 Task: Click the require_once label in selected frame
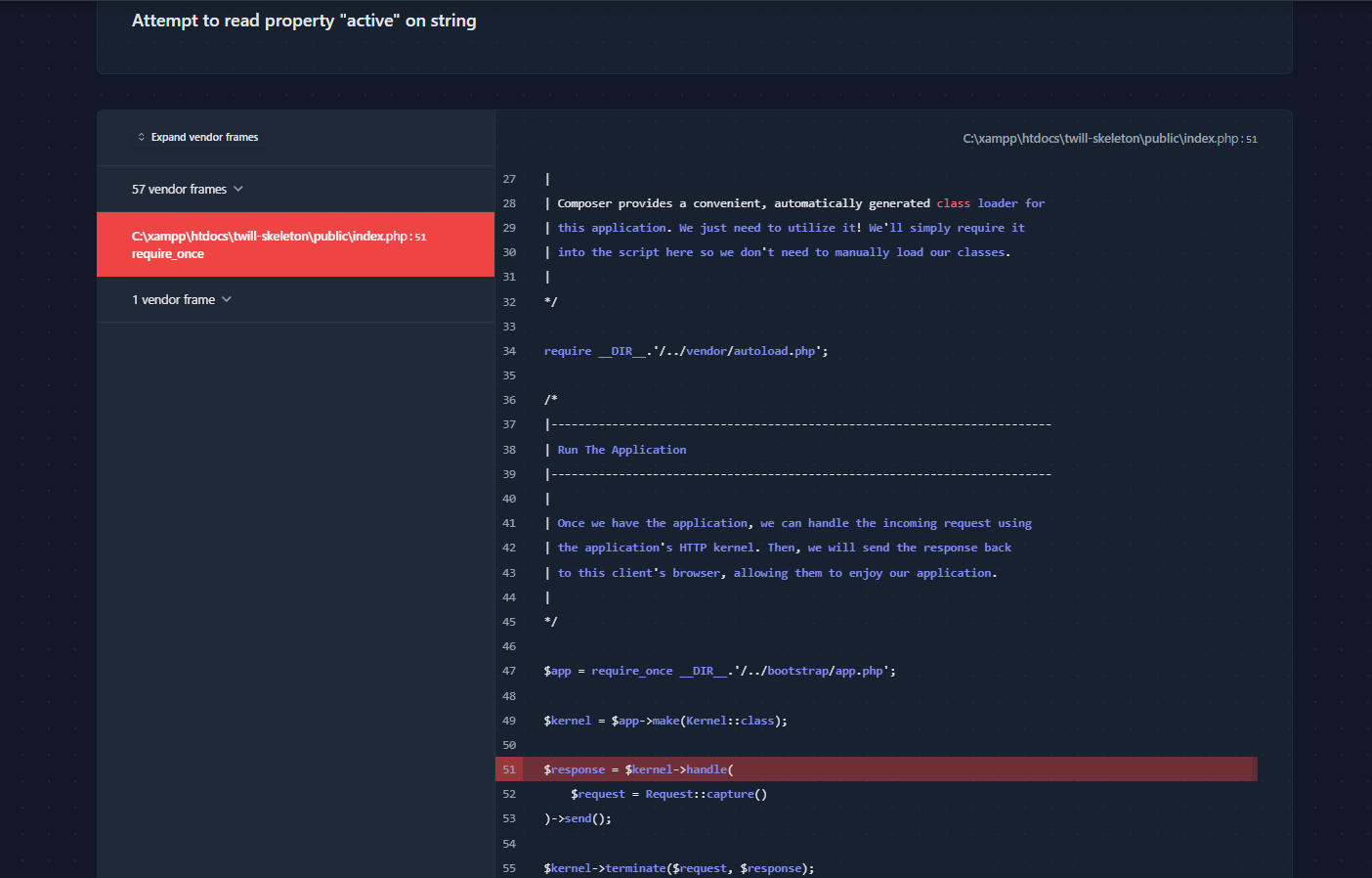tap(168, 254)
